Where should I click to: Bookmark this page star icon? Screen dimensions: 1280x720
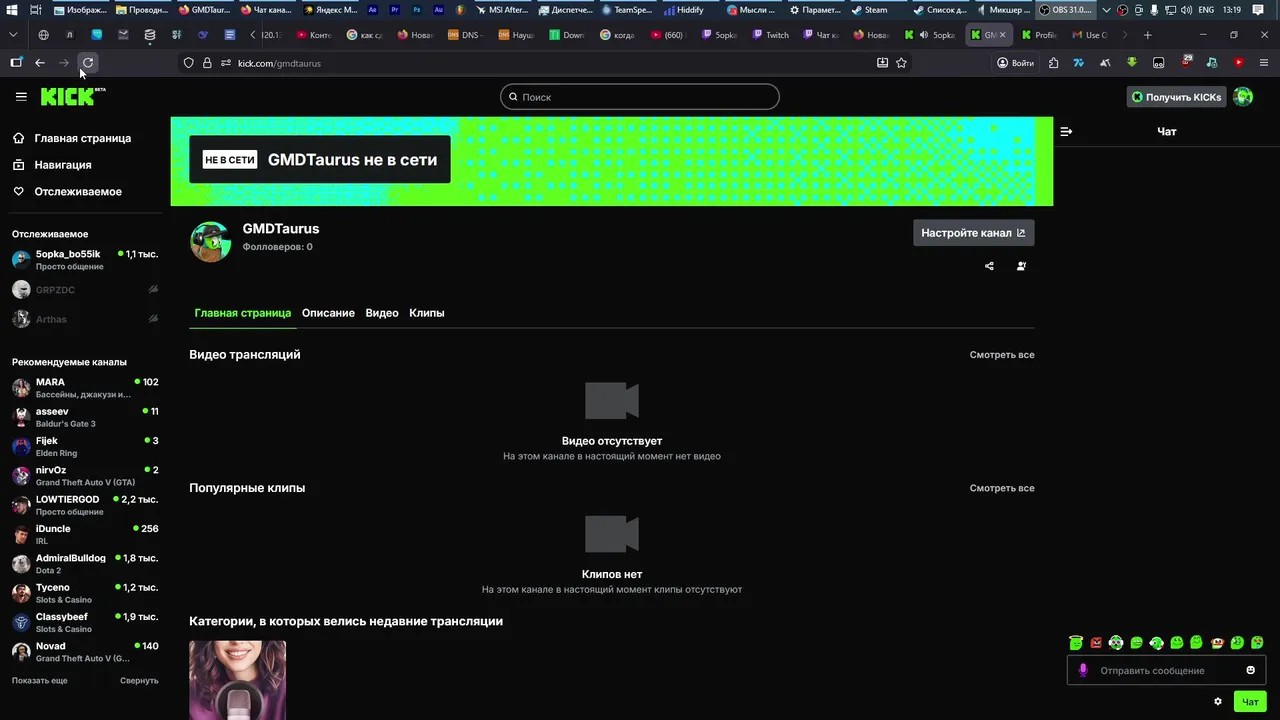tap(901, 62)
